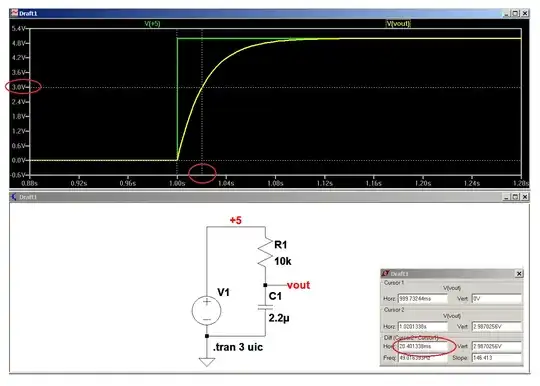
Task: Click the cursor dialog's title bar icon
Action: point(385,273)
